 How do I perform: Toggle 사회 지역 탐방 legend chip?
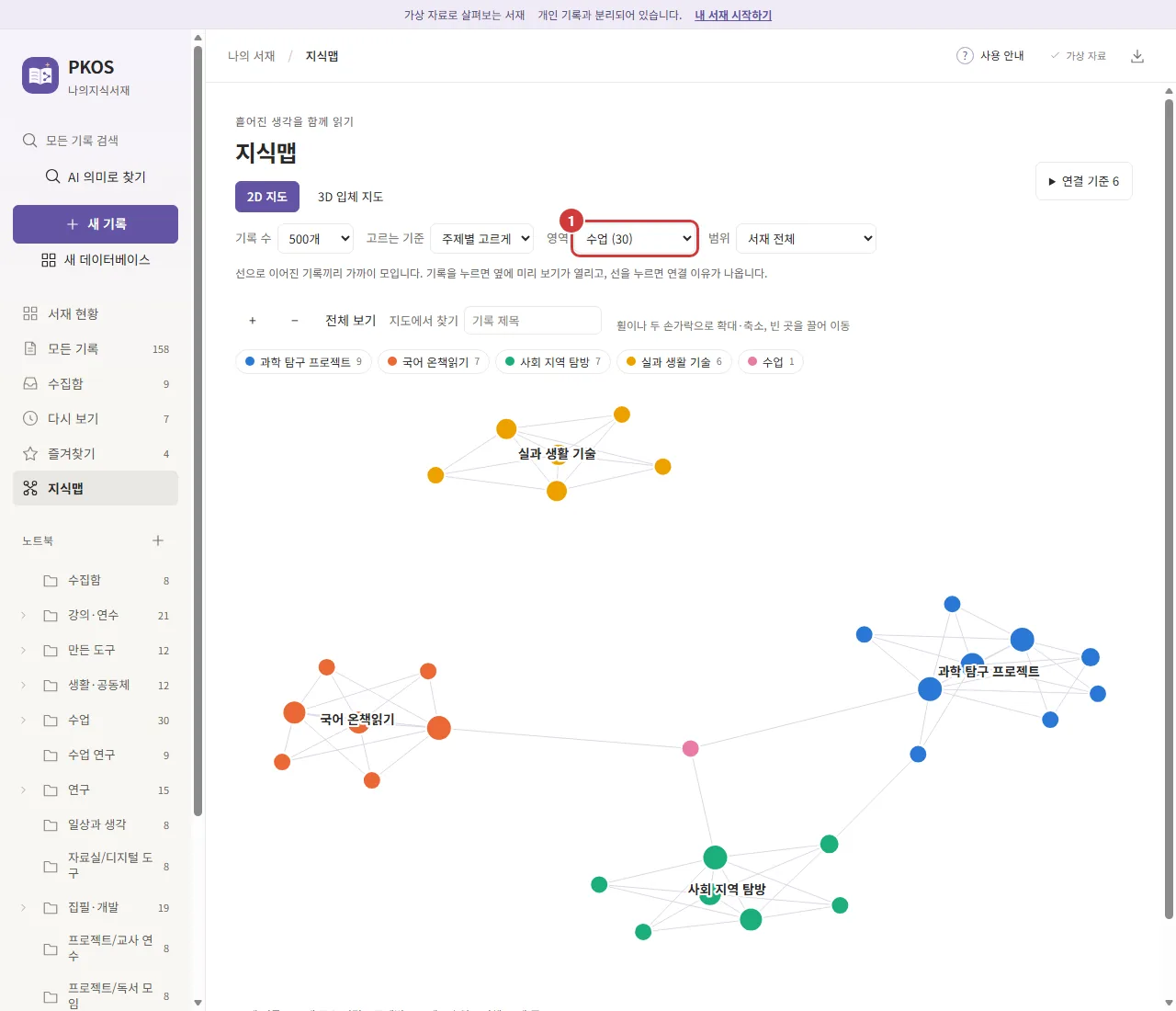tap(553, 362)
